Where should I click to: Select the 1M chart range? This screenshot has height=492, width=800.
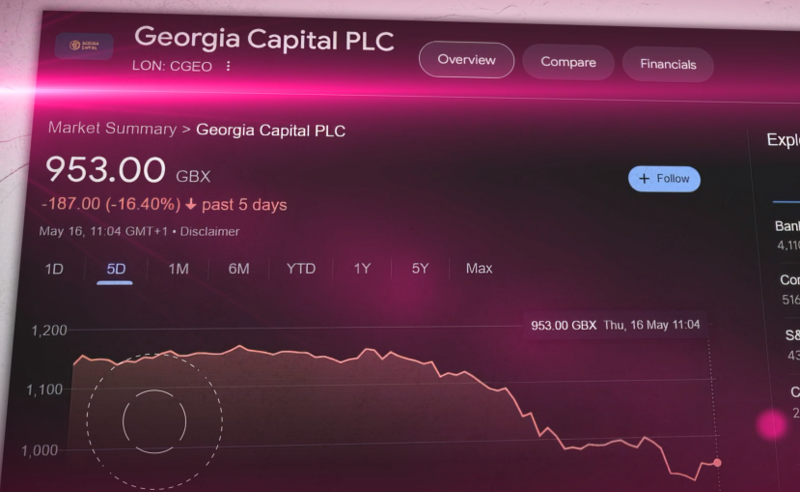179,269
